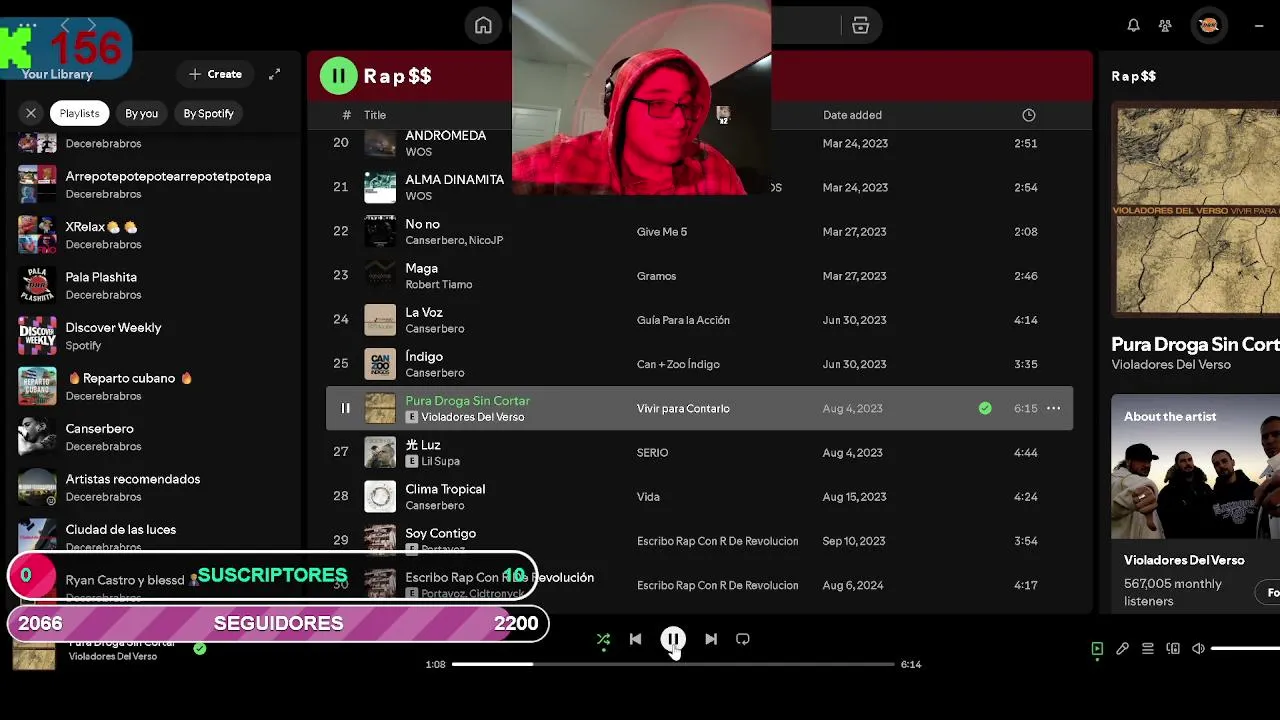Open Canserbero playlist in library
The height and width of the screenshot is (720, 1280).
(x=152, y=437)
